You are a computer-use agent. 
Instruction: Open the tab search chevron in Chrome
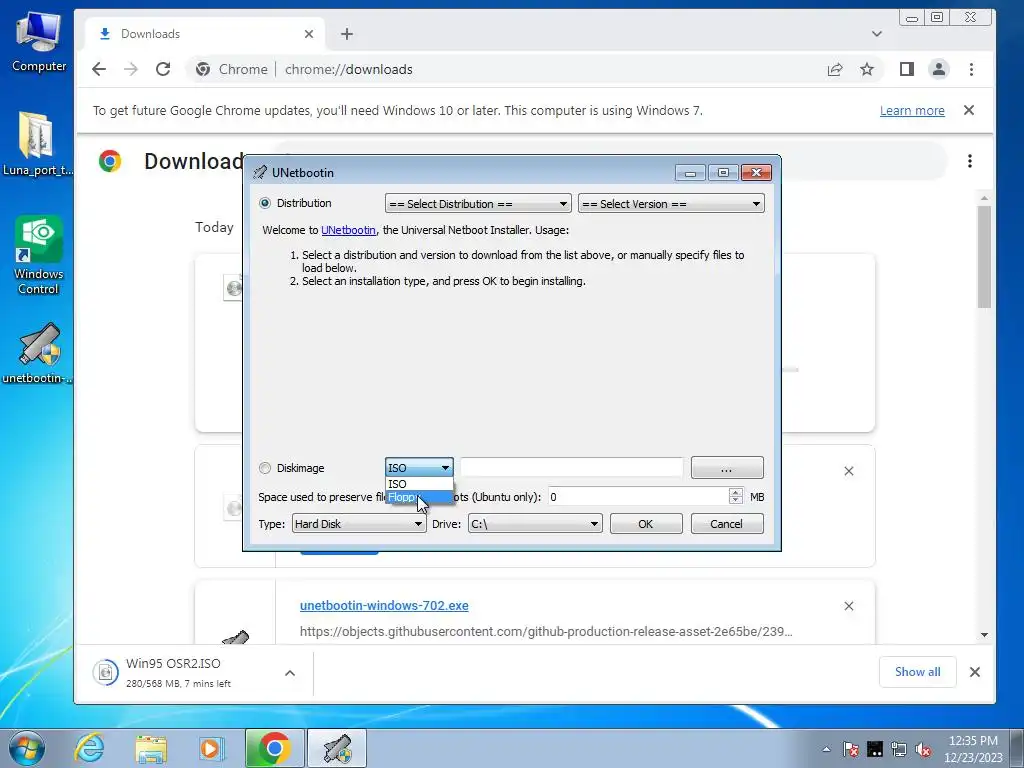click(x=876, y=34)
